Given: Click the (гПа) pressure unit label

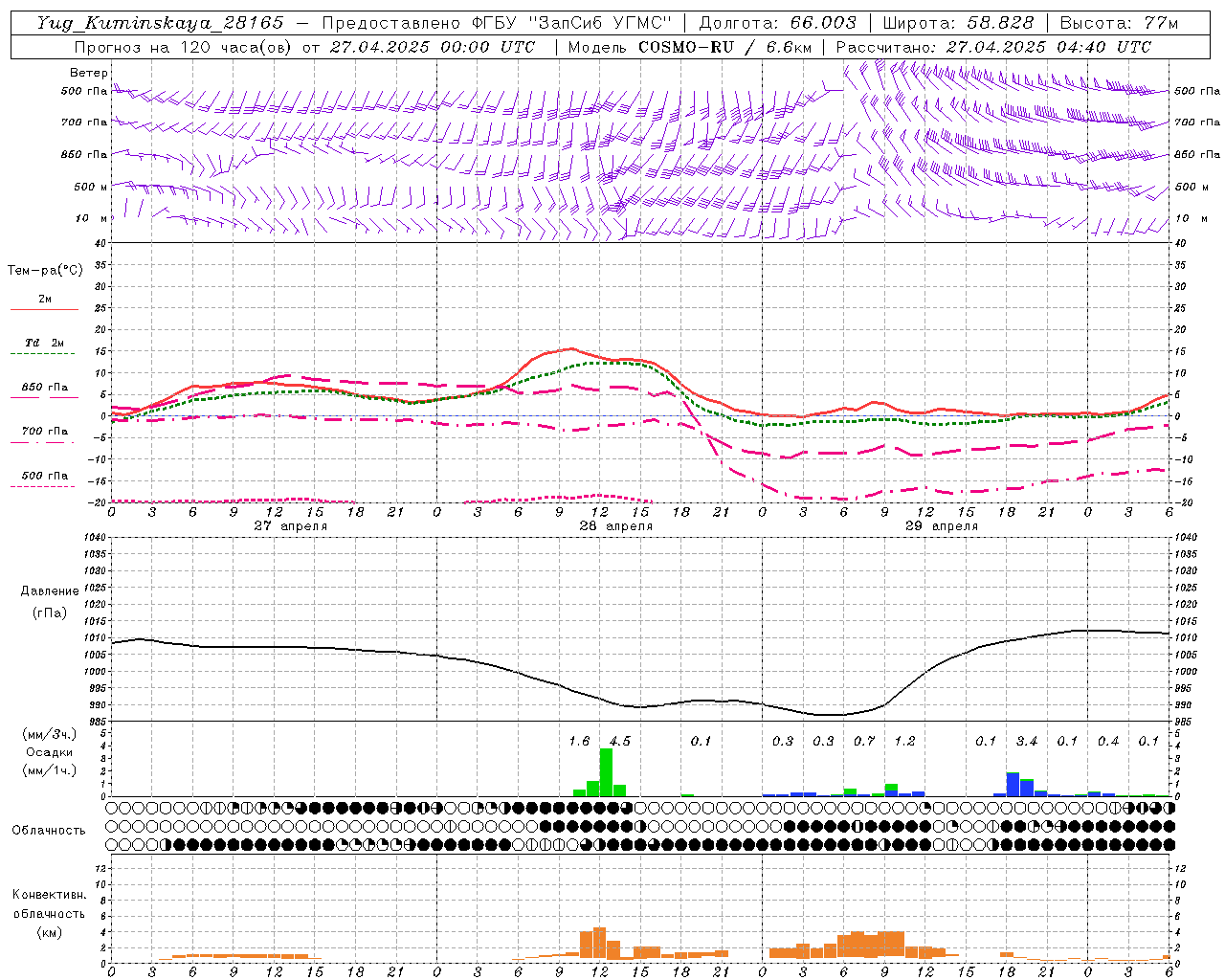Looking at the screenshot, I should [x=49, y=613].
